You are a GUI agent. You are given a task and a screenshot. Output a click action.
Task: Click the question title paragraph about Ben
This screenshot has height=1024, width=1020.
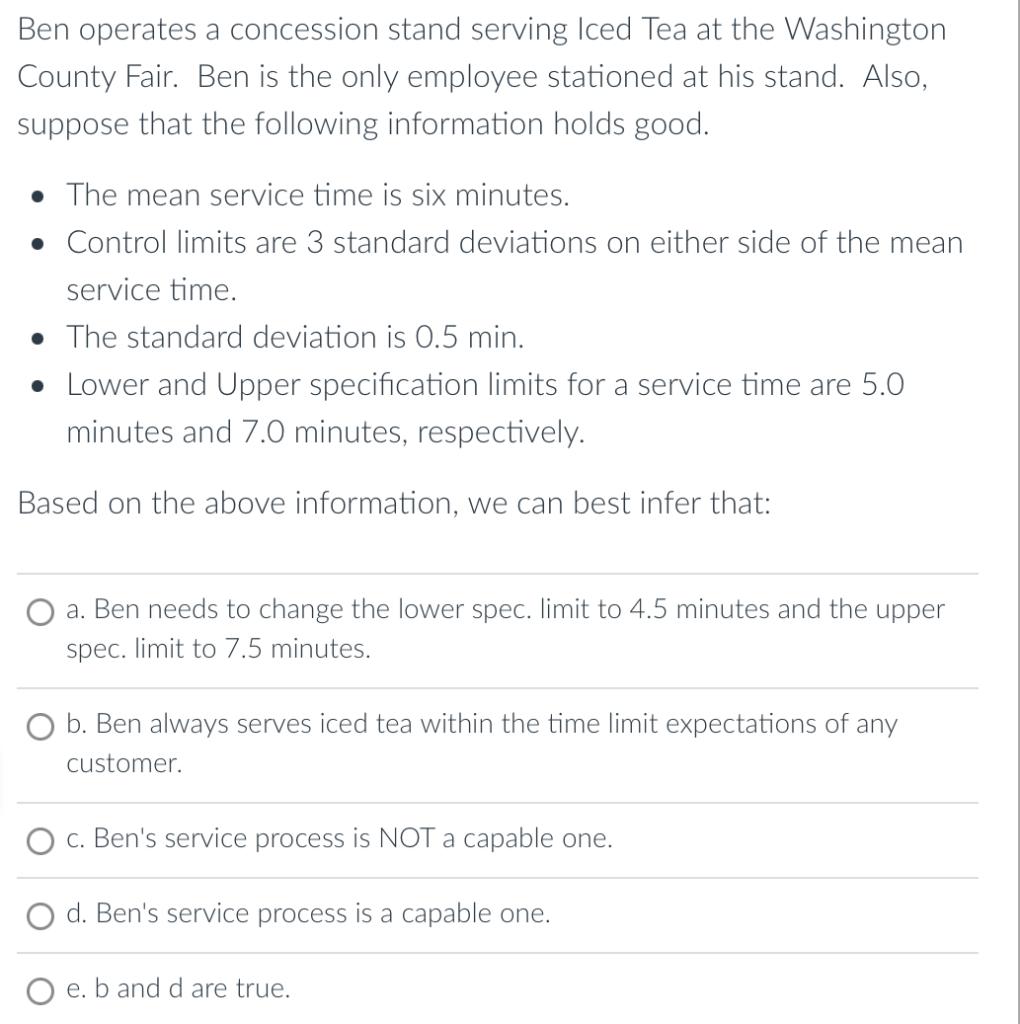click(480, 76)
